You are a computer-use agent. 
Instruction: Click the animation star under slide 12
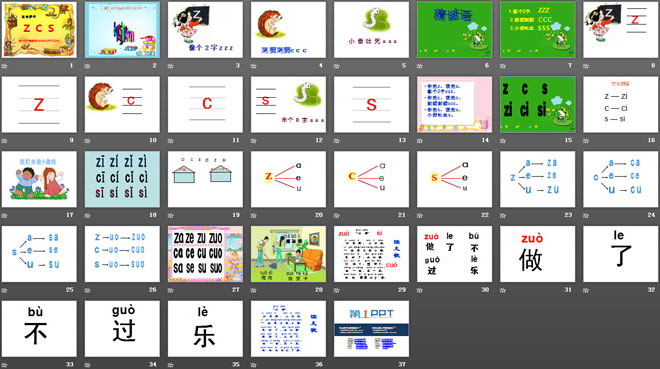pyautogui.click(x=254, y=141)
